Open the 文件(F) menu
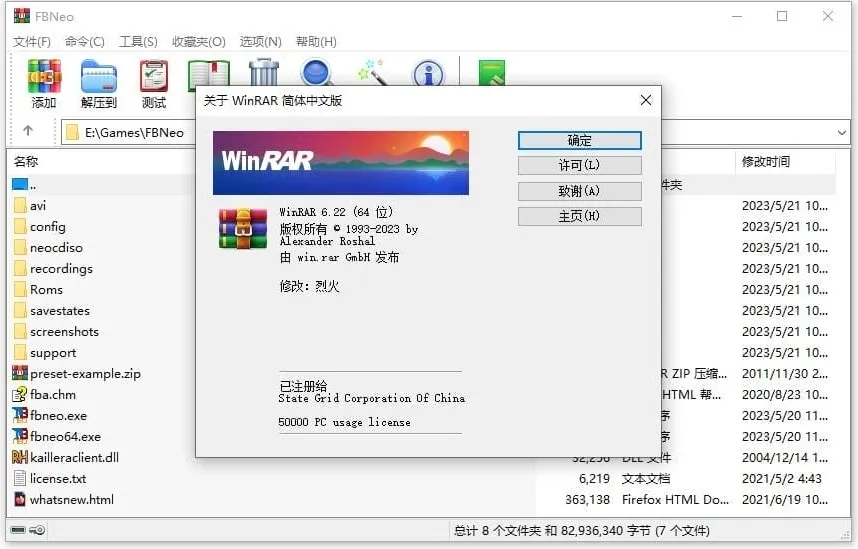This screenshot has height=549, width=858. click(x=32, y=41)
